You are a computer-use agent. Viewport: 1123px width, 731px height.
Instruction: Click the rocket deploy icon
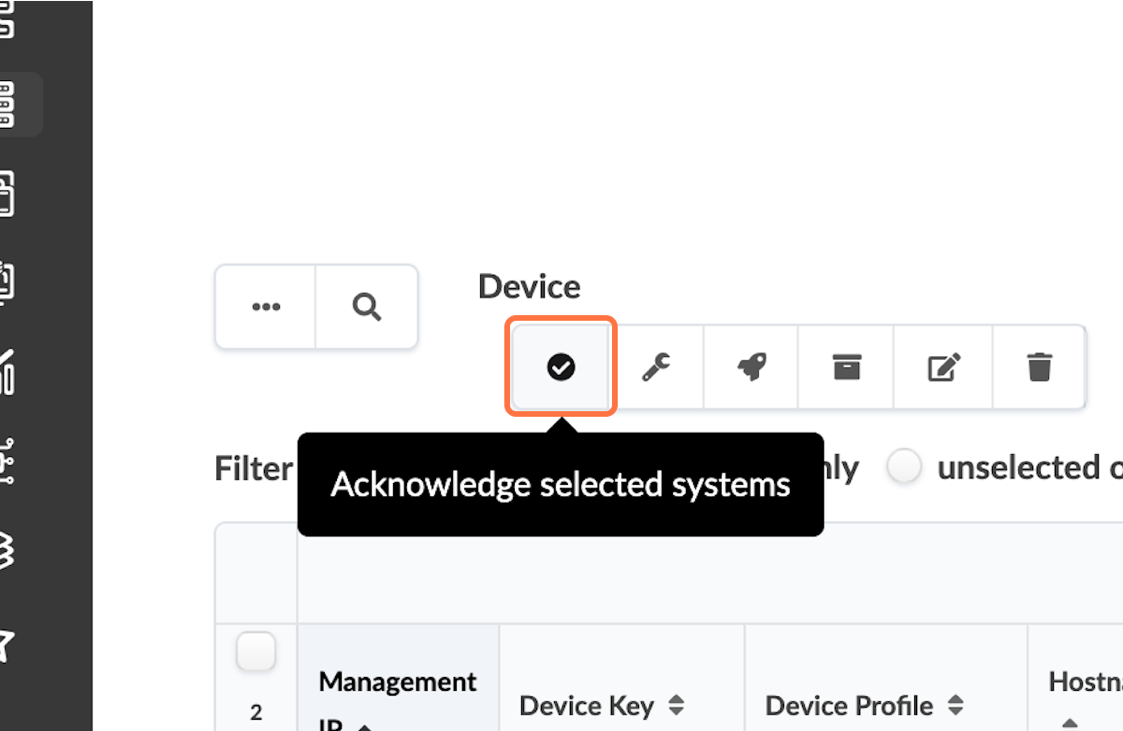tap(751, 367)
